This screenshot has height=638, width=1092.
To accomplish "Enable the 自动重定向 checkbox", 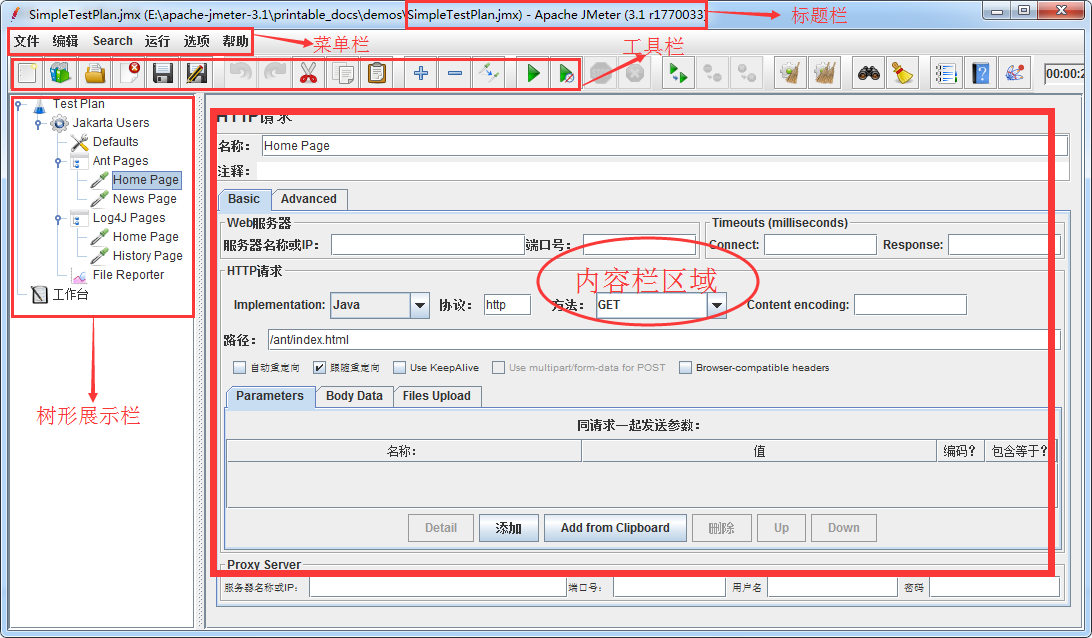I will point(239,367).
